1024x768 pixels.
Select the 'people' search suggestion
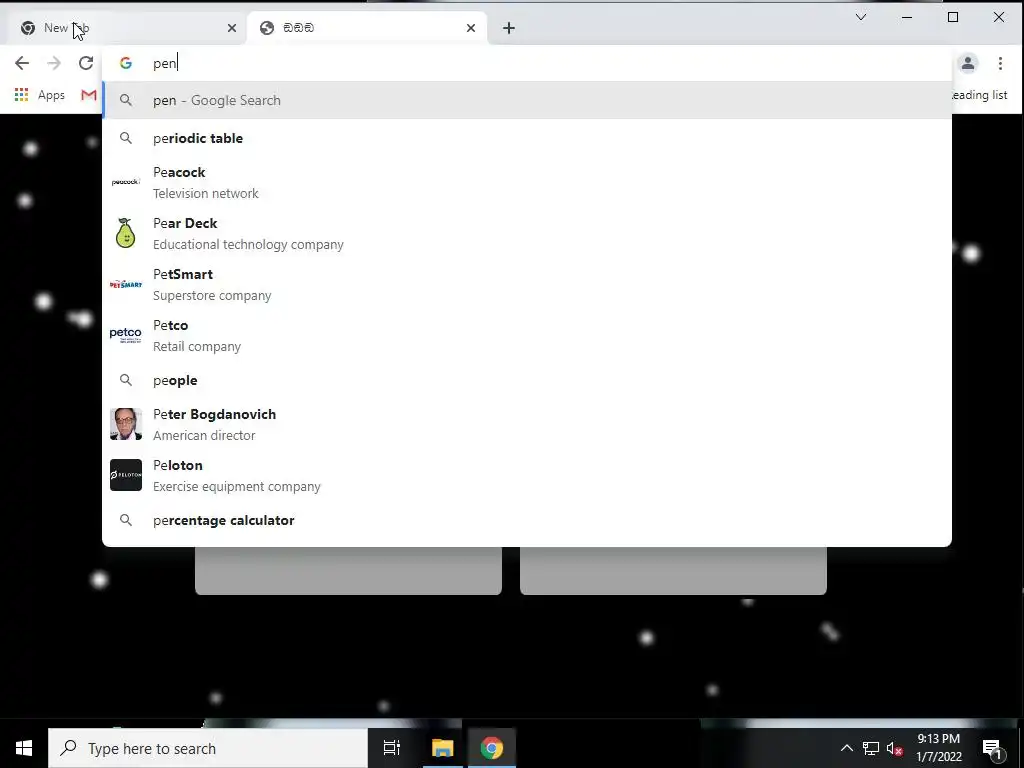[x=527, y=380]
